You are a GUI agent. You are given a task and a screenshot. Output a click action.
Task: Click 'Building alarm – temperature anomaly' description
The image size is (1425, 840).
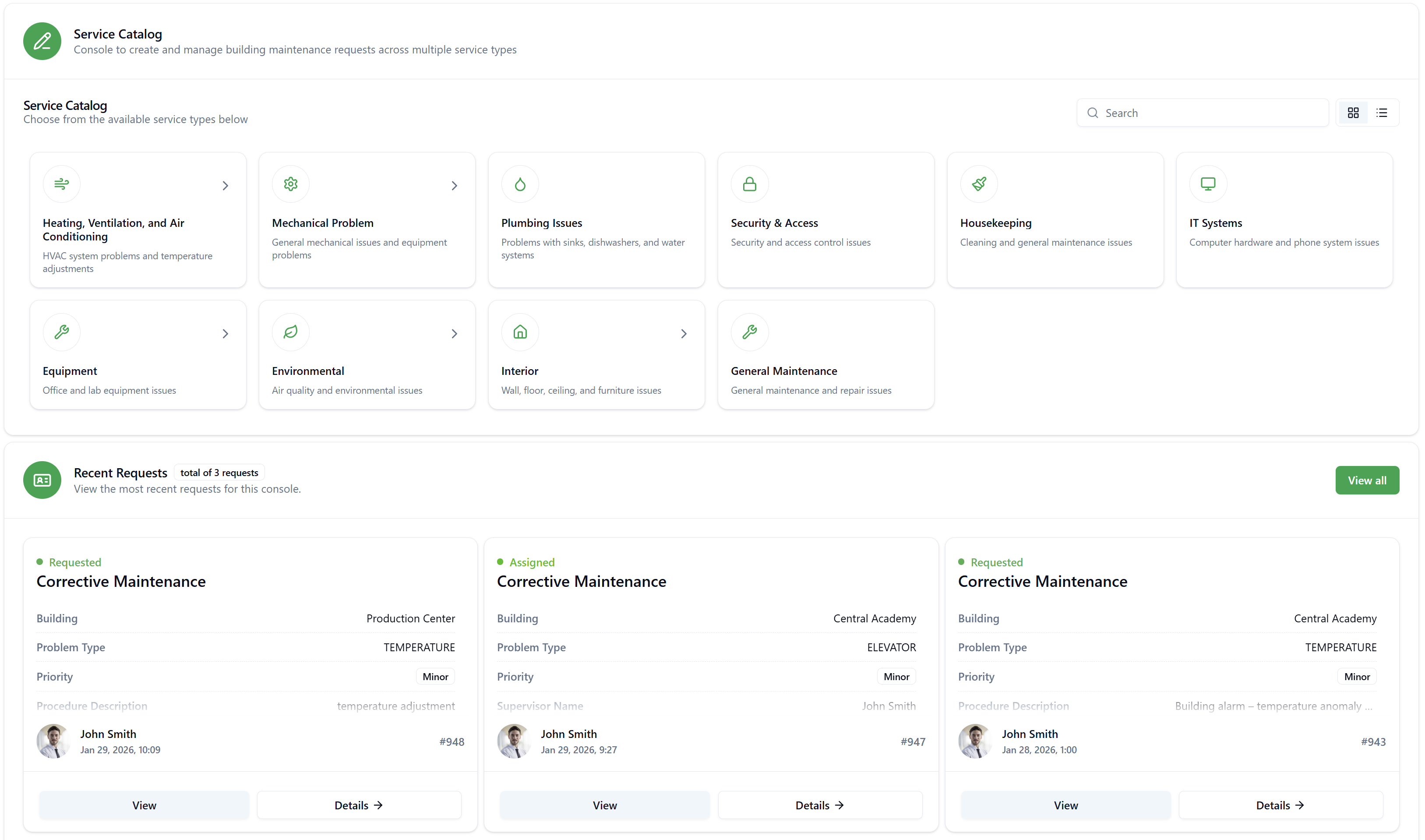click(1274, 706)
